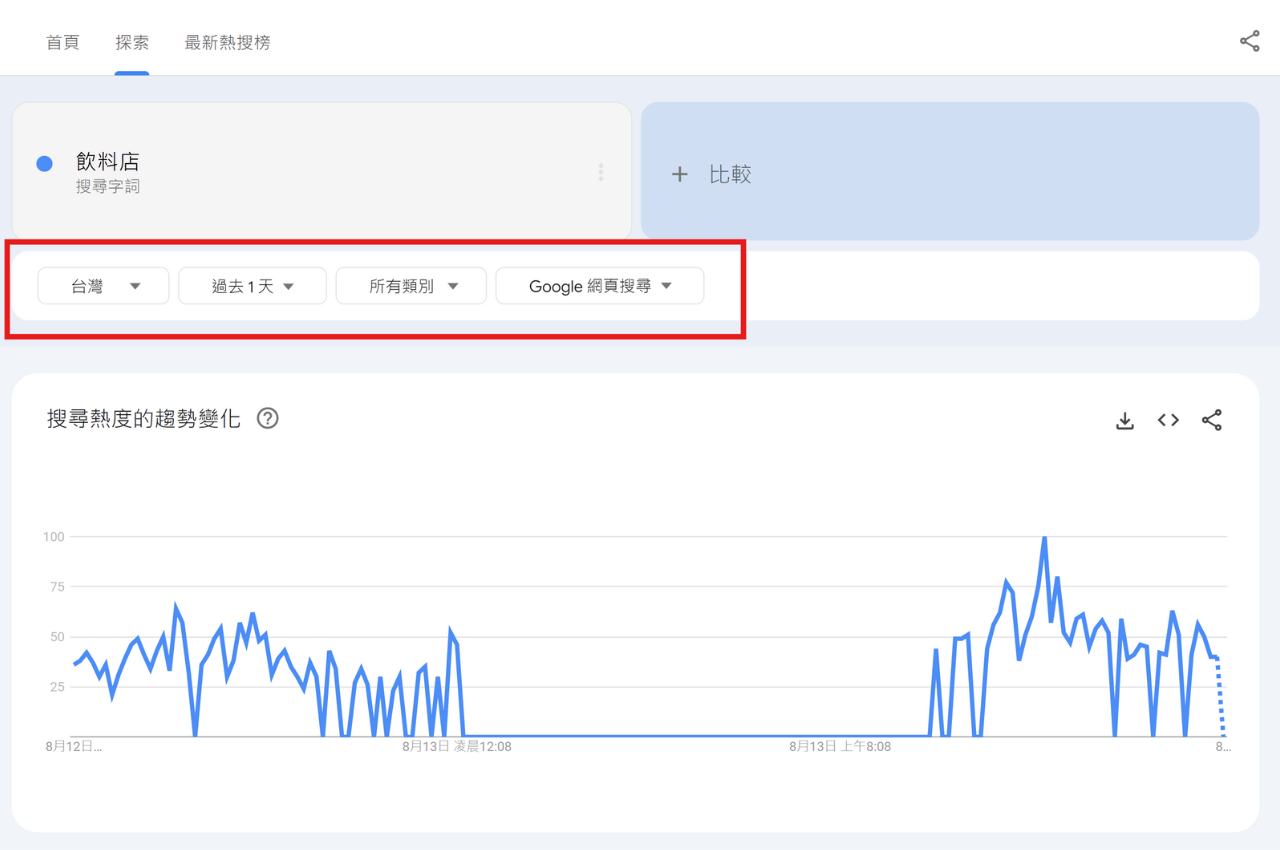Open help icon beside 搜尋熱度的趨勢變化
The image size is (1280, 850).
(267, 419)
